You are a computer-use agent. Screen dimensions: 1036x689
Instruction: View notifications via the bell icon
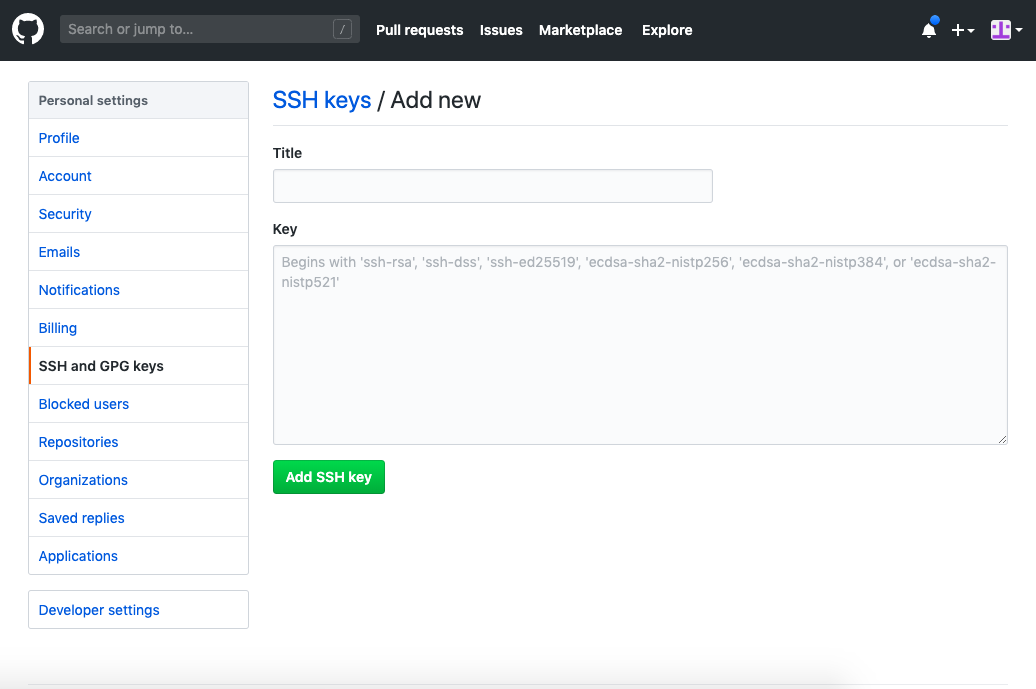pyautogui.click(x=929, y=30)
